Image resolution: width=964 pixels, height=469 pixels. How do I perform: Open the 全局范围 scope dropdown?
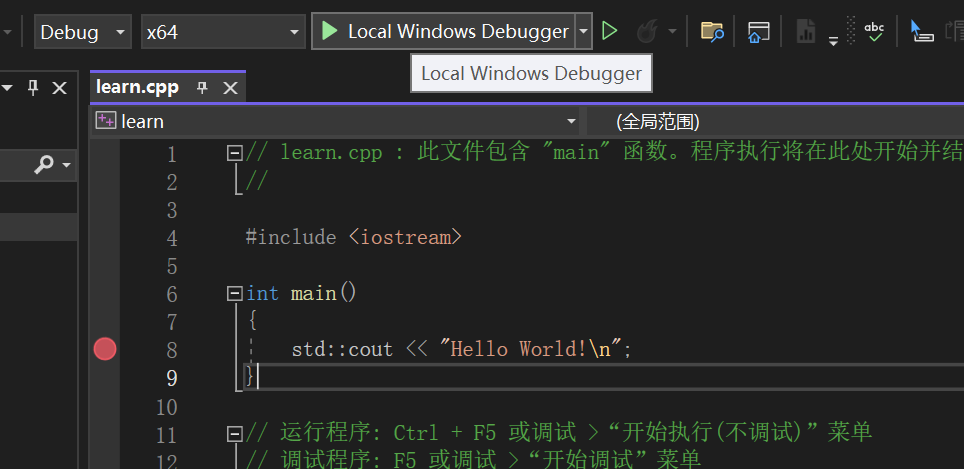pyautogui.click(x=775, y=121)
